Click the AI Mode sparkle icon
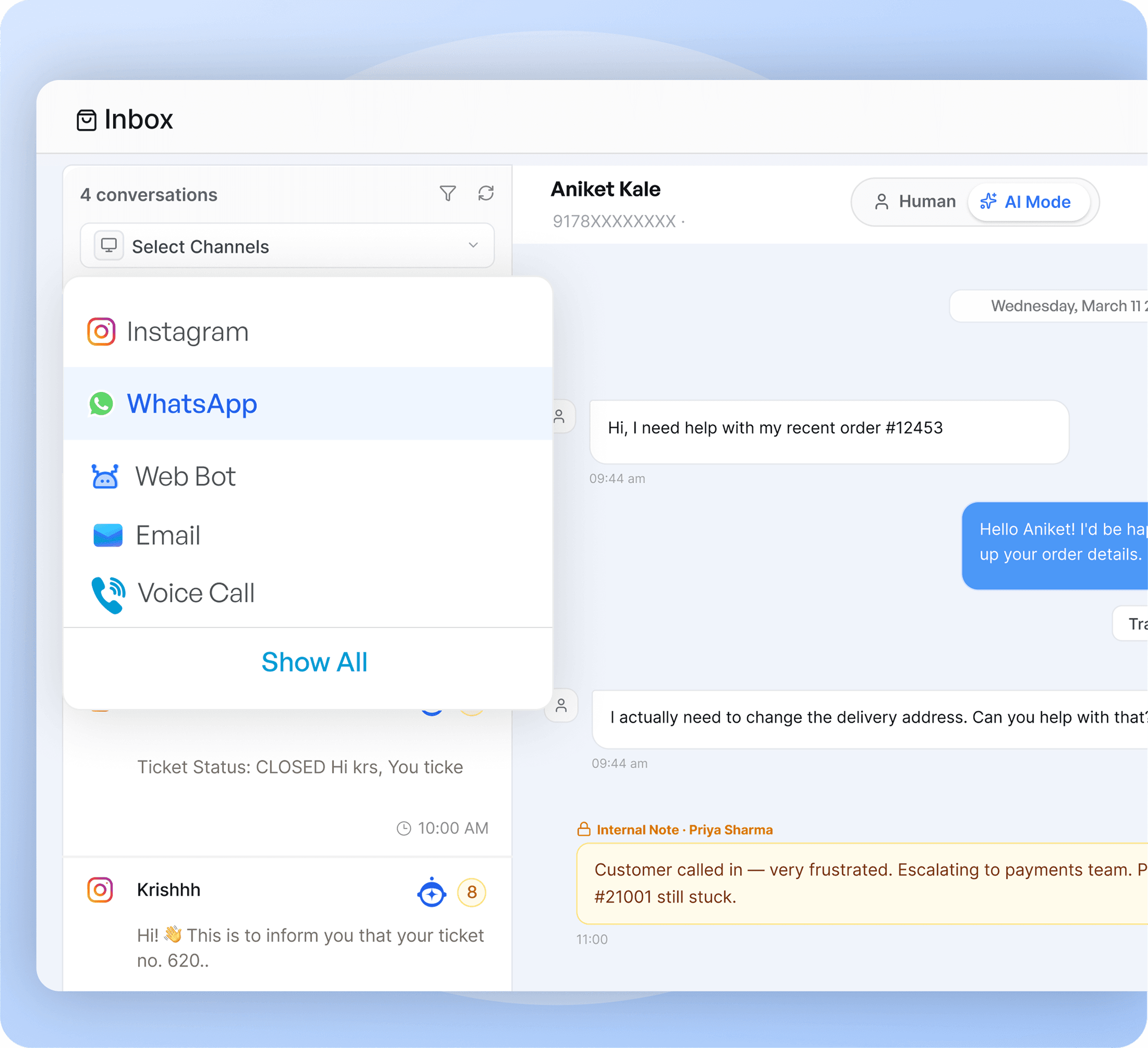Viewport: 1148px width, 1048px height. [x=988, y=201]
